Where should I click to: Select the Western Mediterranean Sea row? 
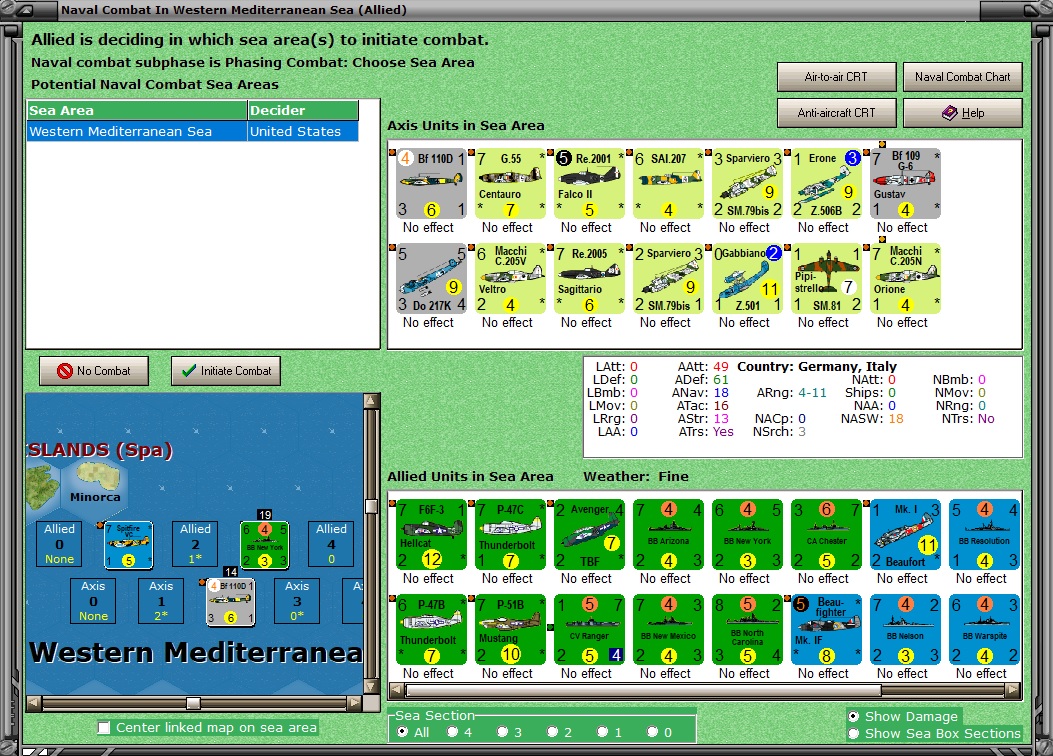192,132
